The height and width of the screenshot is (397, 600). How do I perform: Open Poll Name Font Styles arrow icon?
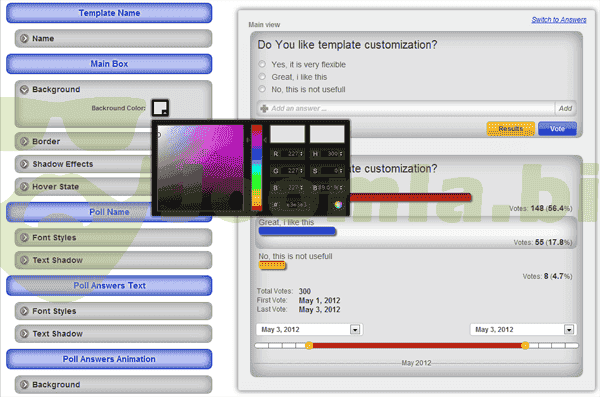pyautogui.click(x=24, y=237)
